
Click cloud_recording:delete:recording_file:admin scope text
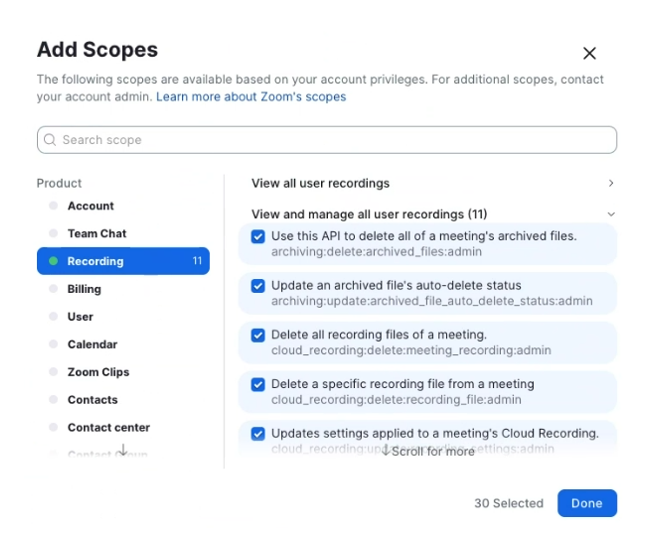396,400
